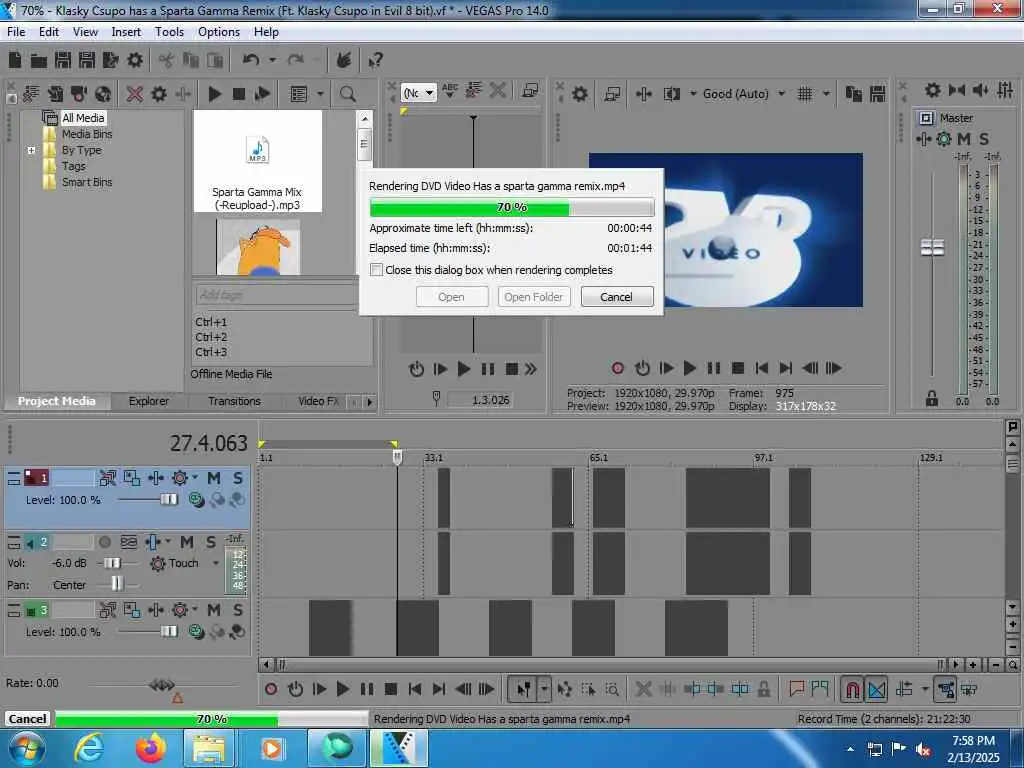
Task: Open the Overlays grid dropdown arrow
Action: (826, 94)
